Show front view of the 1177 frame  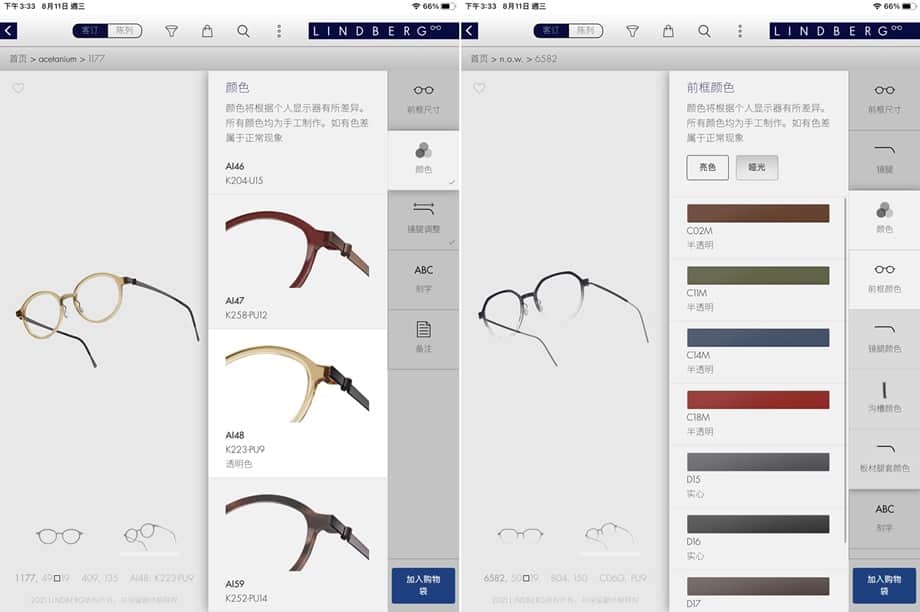pyautogui.click(x=59, y=536)
